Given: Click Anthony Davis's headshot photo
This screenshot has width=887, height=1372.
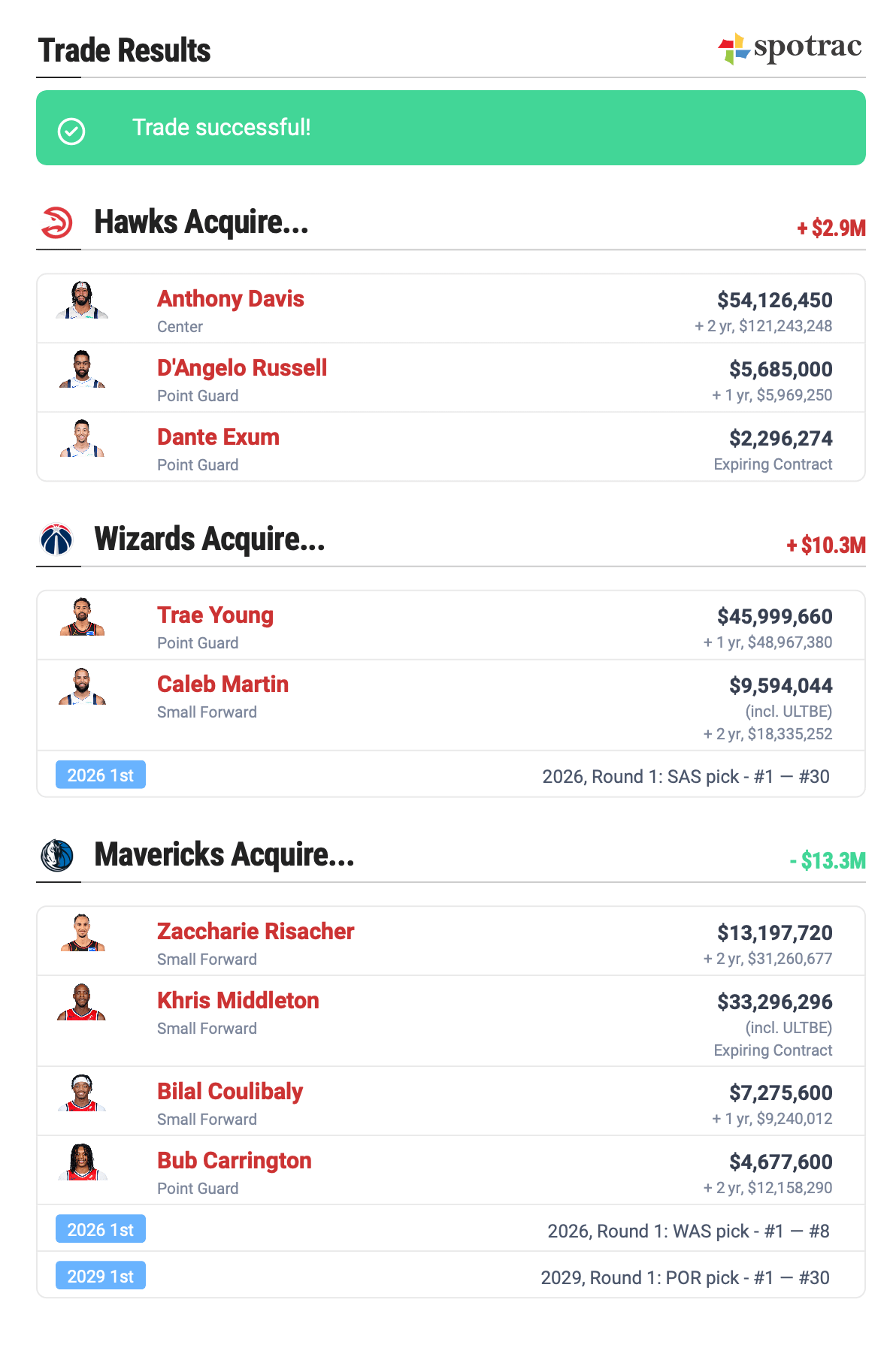Looking at the screenshot, I should tap(82, 301).
